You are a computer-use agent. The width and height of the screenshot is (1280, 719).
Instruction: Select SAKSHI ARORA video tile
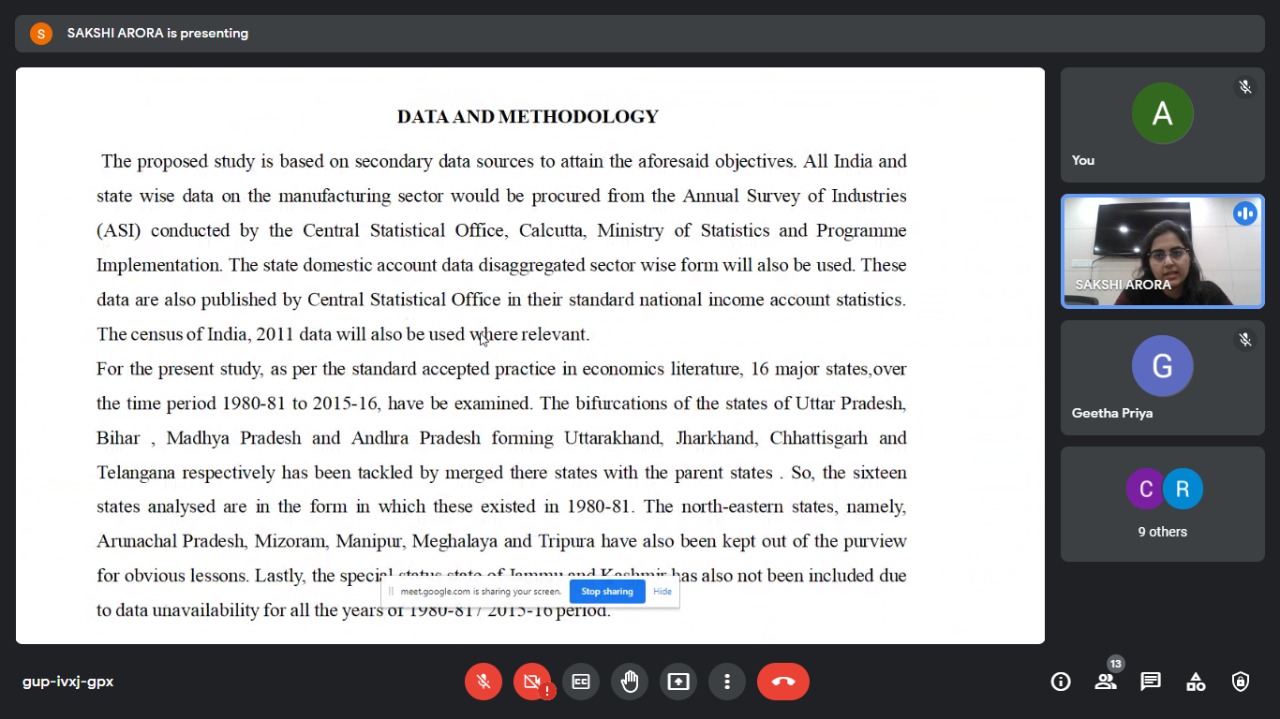[x=1163, y=251]
